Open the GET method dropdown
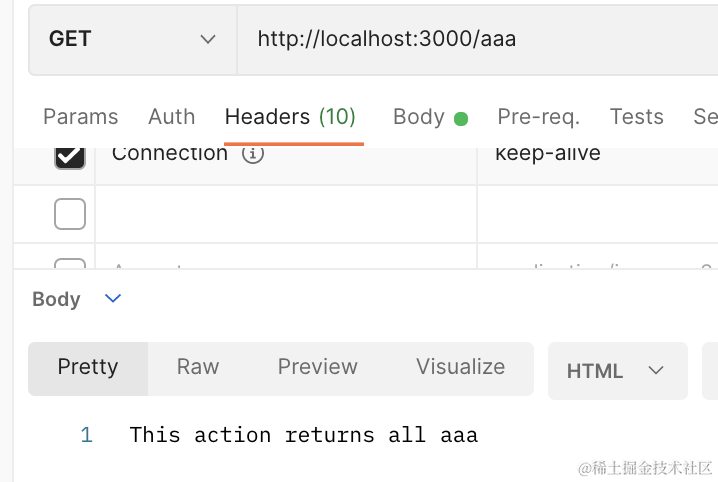718x482 pixels. [x=132, y=39]
